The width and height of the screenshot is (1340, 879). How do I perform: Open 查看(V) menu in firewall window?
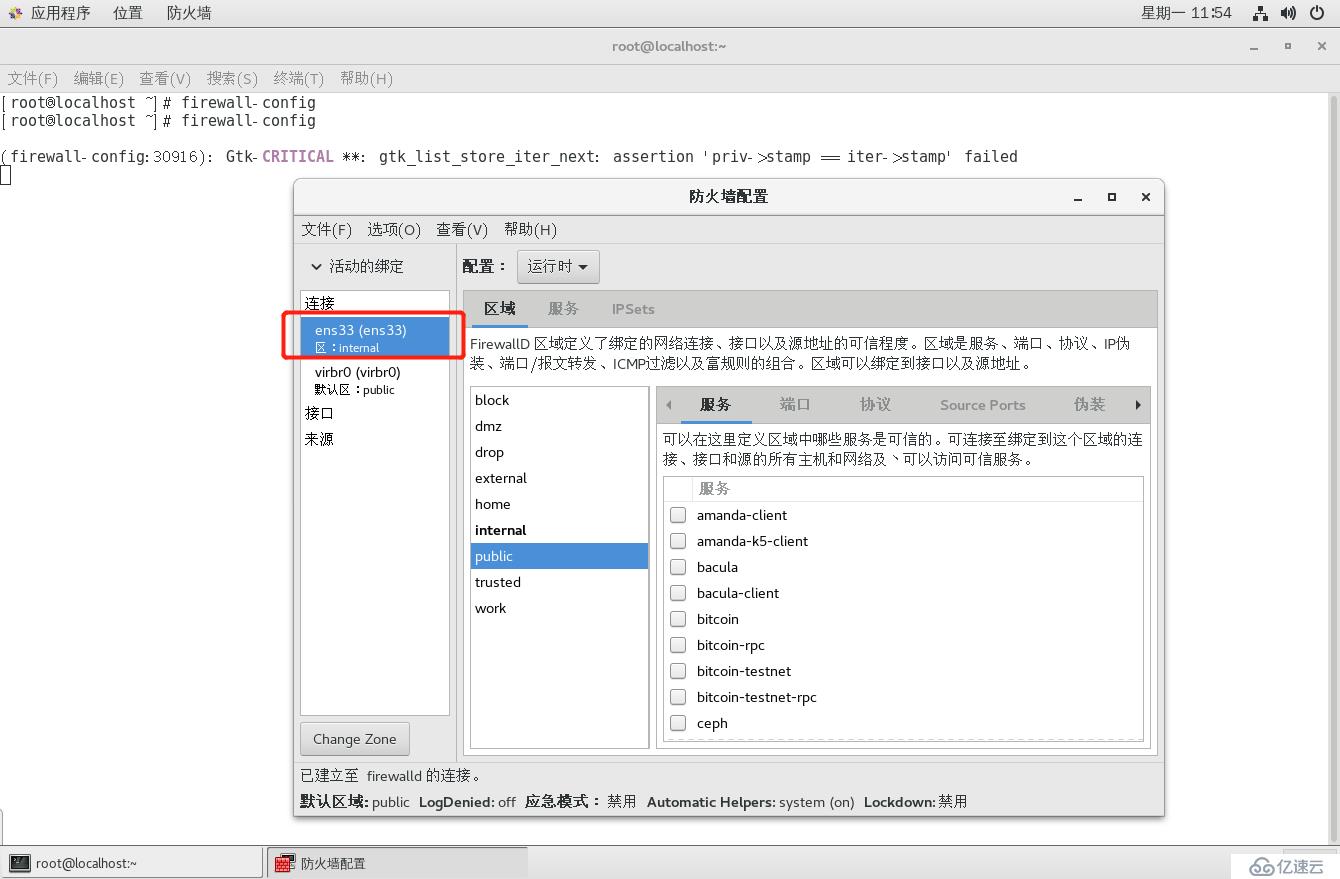tap(462, 229)
